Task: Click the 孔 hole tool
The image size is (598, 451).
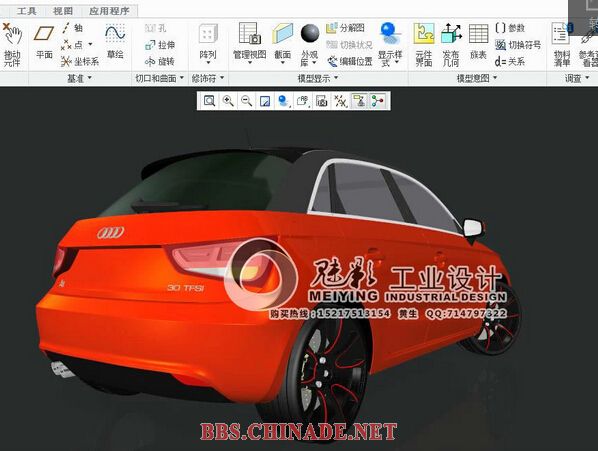Action: point(156,28)
